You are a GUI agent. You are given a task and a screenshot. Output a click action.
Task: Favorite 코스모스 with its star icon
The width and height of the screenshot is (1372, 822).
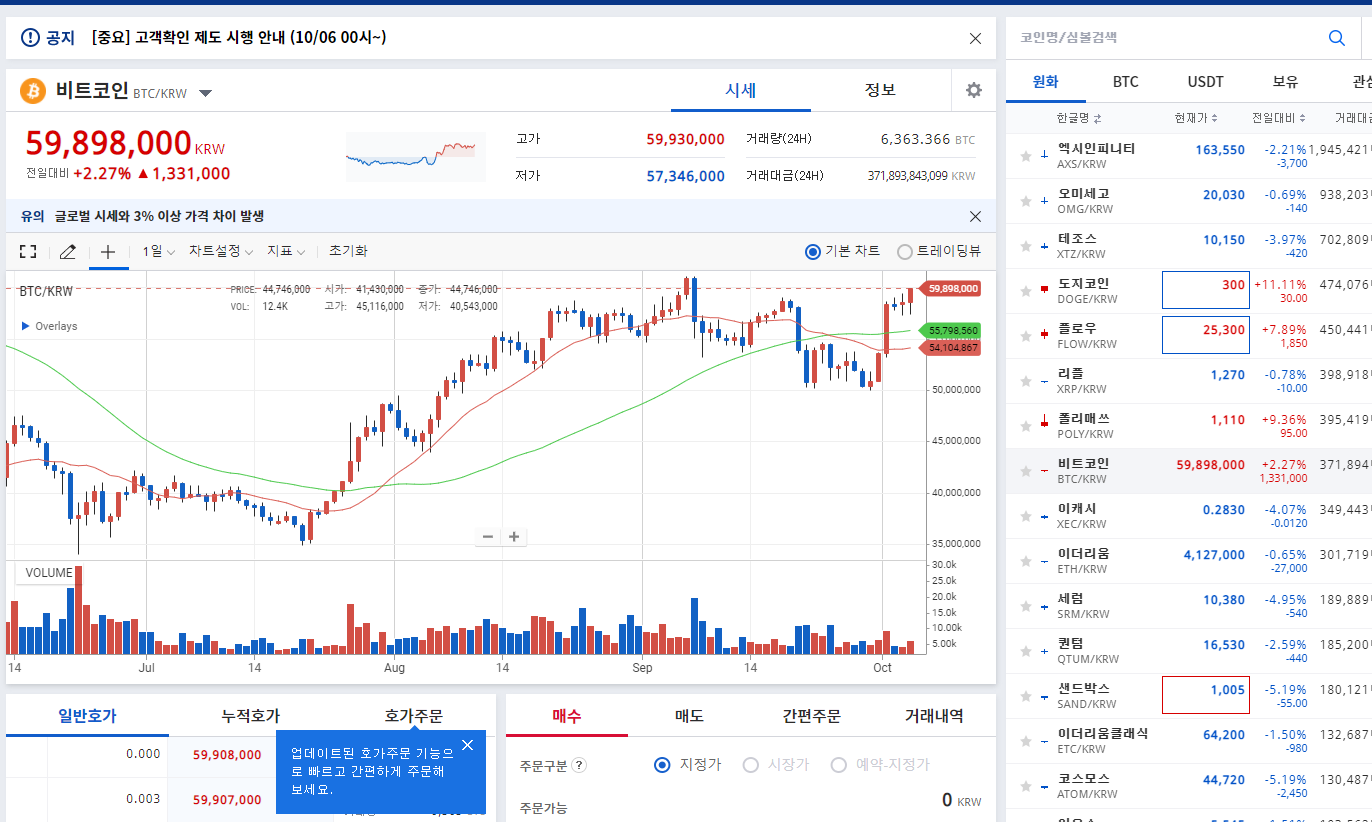1025,786
